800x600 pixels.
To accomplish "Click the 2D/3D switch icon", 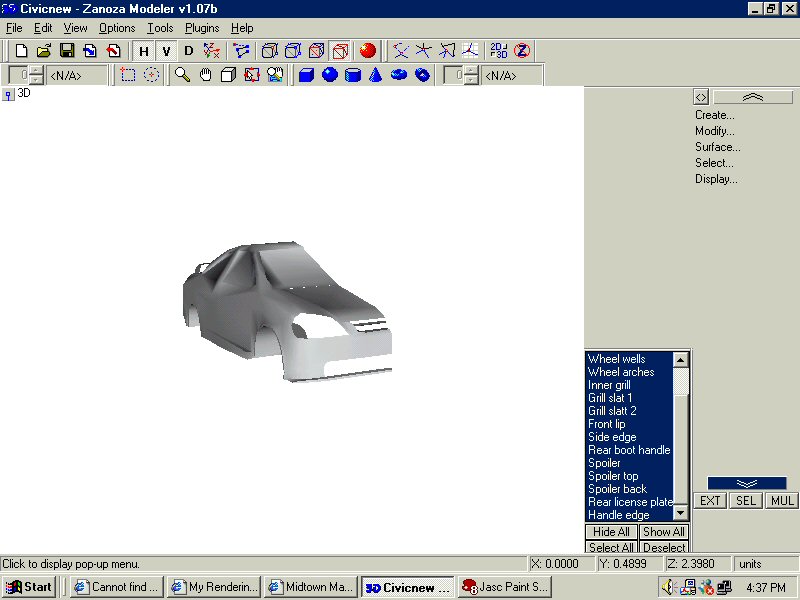I will click(x=499, y=50).
